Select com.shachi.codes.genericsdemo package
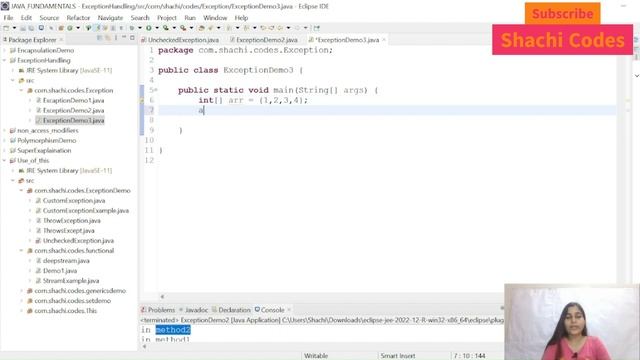Viewport: 640px width, 360px height. 77,291
